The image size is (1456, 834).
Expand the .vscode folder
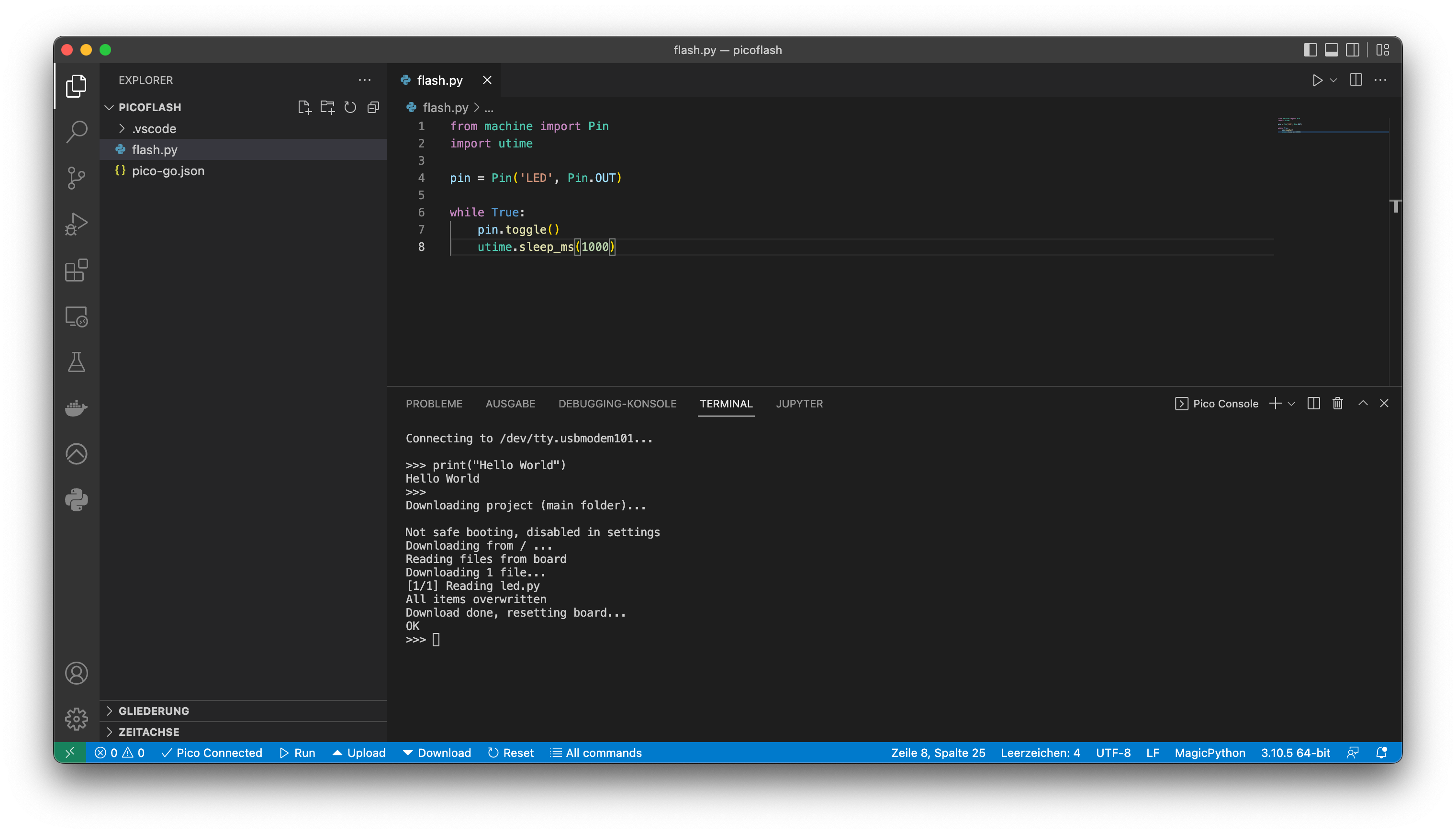tap(154, 128)
